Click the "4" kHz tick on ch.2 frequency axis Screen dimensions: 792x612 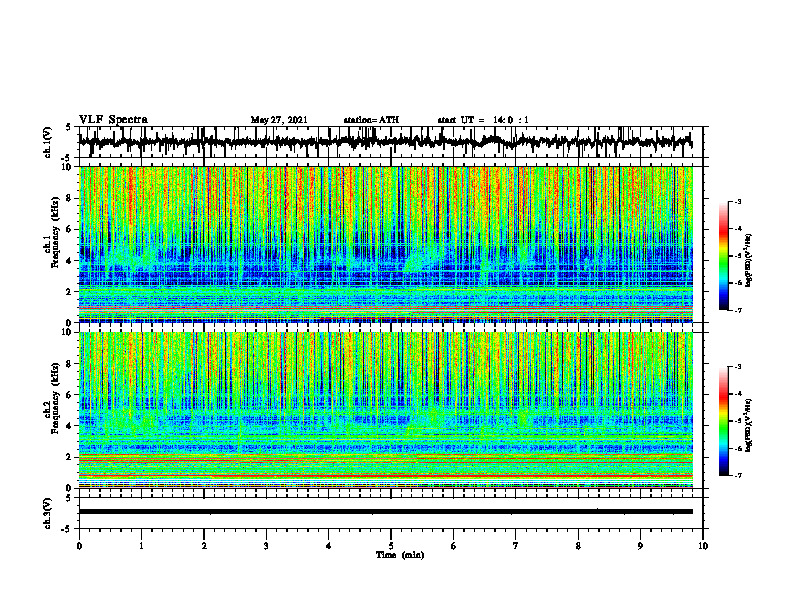(x=70, y=426)
